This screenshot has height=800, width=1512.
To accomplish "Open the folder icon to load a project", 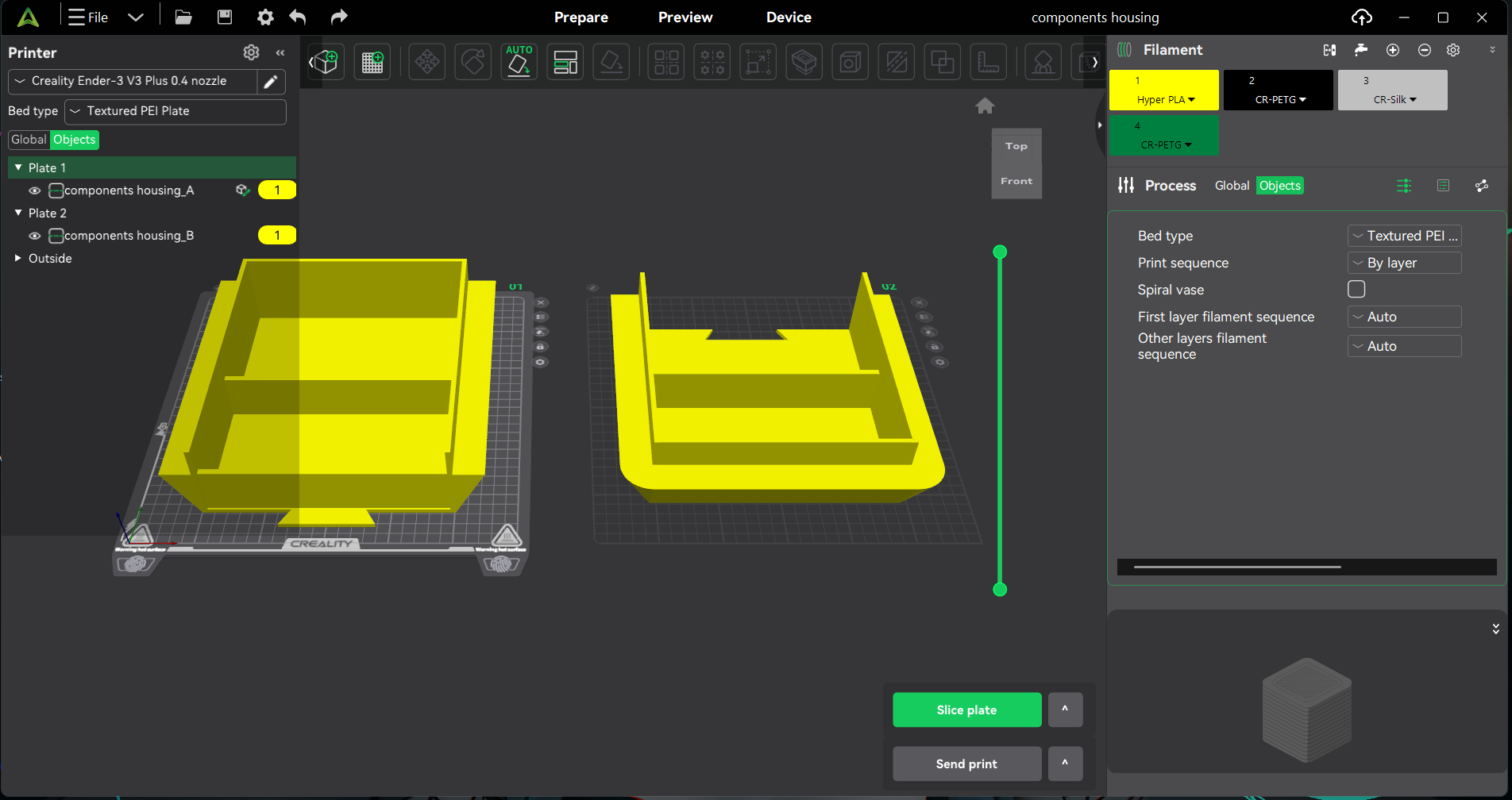I will 183,17.
